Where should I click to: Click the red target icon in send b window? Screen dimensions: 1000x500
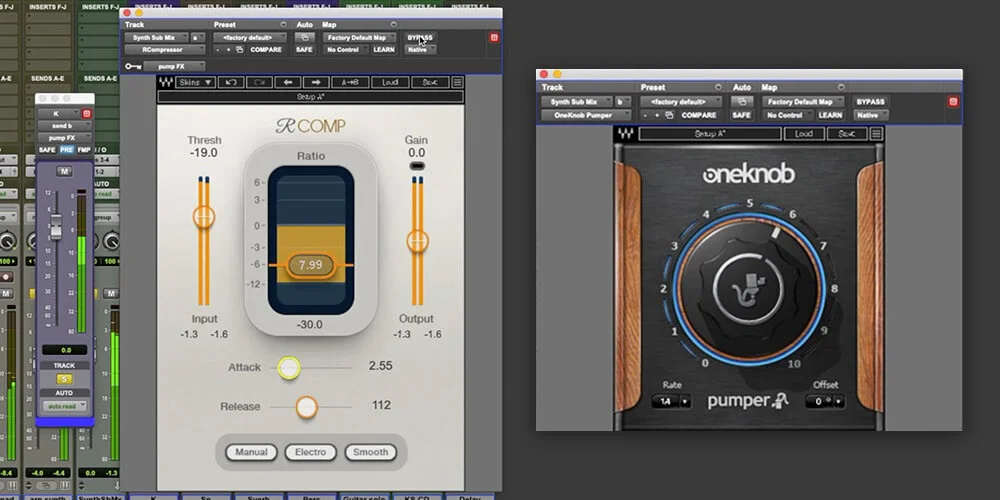point(87,114)
